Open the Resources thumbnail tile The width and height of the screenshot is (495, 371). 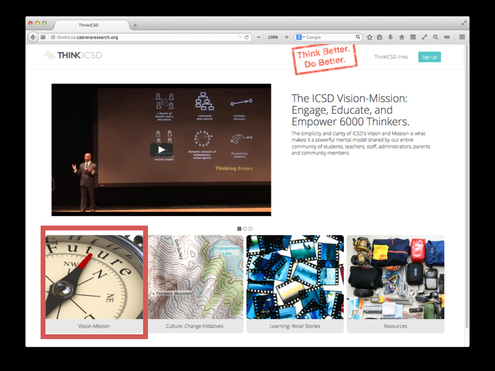tap(395, 284)
